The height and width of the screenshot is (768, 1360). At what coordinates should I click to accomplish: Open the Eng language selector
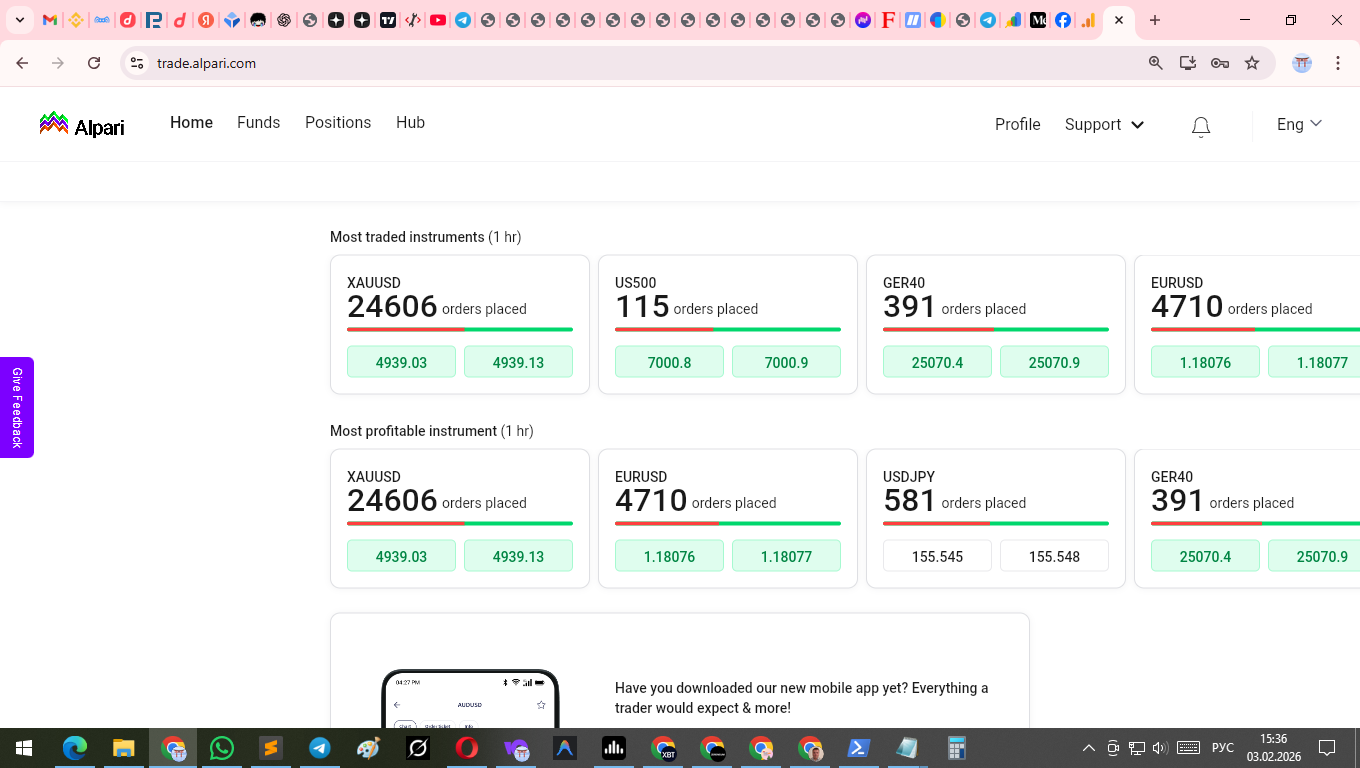point(1297,124)
